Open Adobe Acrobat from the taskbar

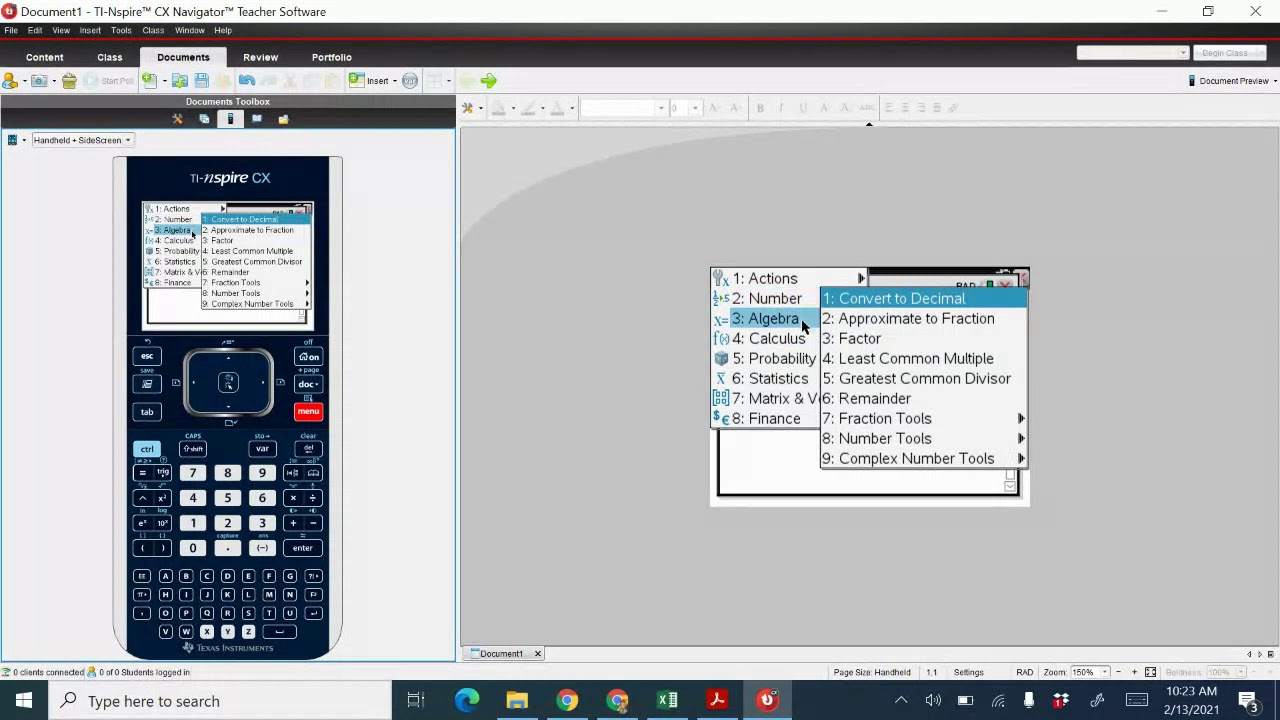pos(717,700)
